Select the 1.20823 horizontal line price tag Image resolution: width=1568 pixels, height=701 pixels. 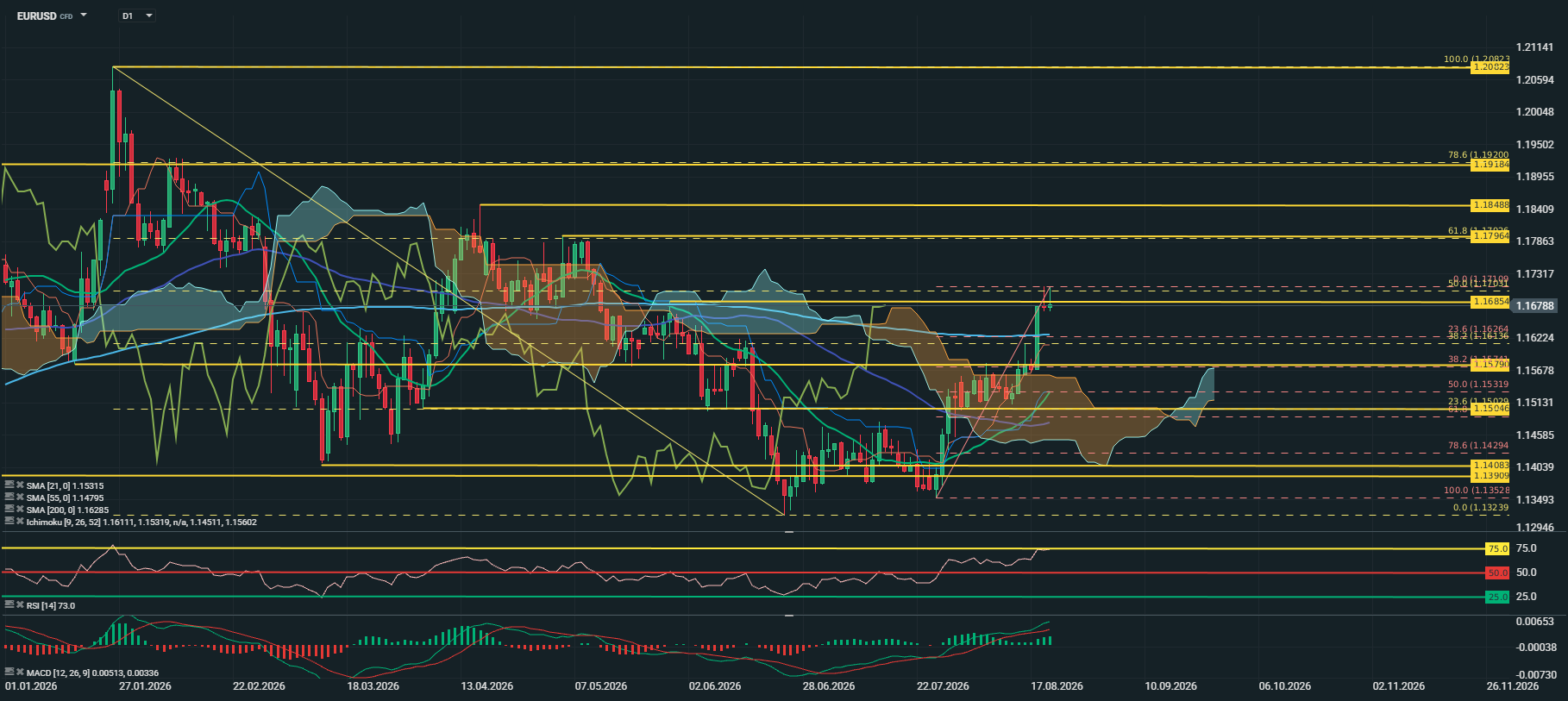pos(1490,67)
